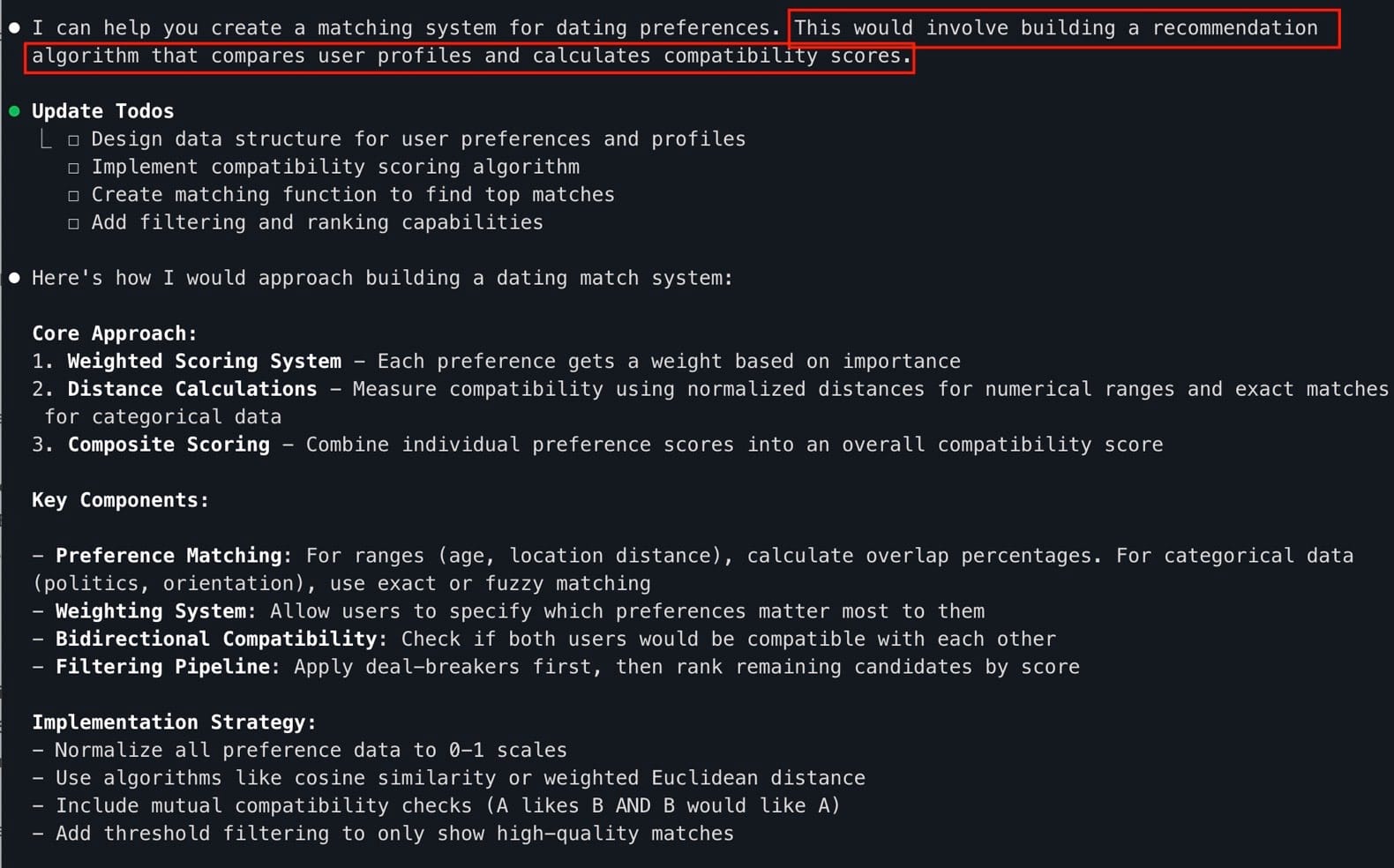Check the "Implement compatibility scoring algorithm" todo box
This screenshot has width=1394, height=868.
(73, 168)
